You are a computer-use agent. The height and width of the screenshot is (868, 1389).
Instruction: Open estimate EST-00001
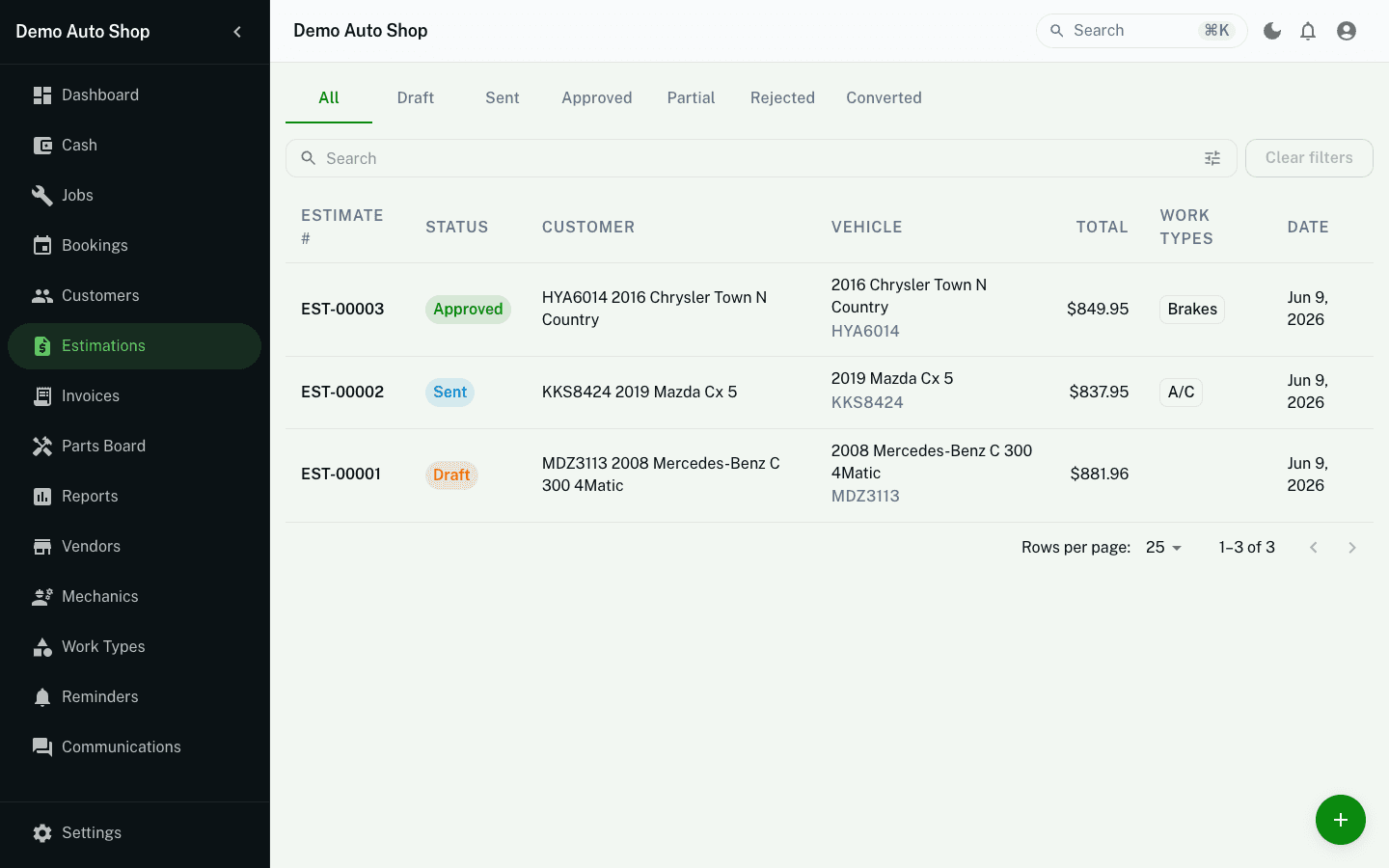pyautogui.click(x=340, y=475)
